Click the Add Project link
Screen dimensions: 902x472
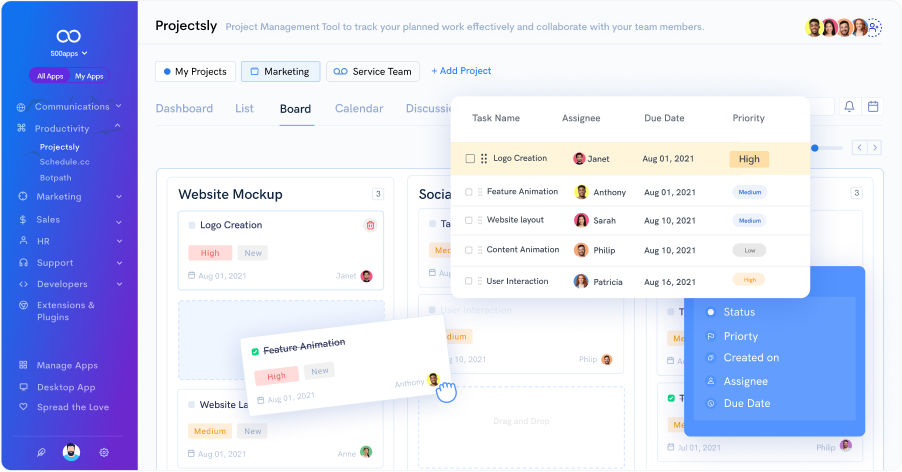click(x=461, y=71)
